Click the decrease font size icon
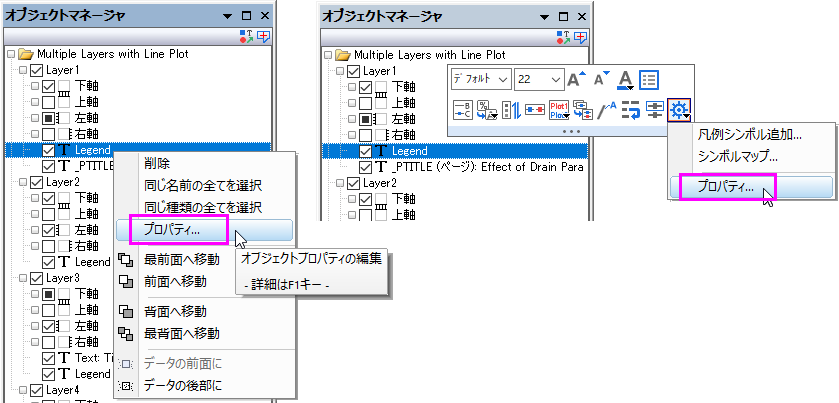This screenshot has width=839, height=403. pos(601,80)
